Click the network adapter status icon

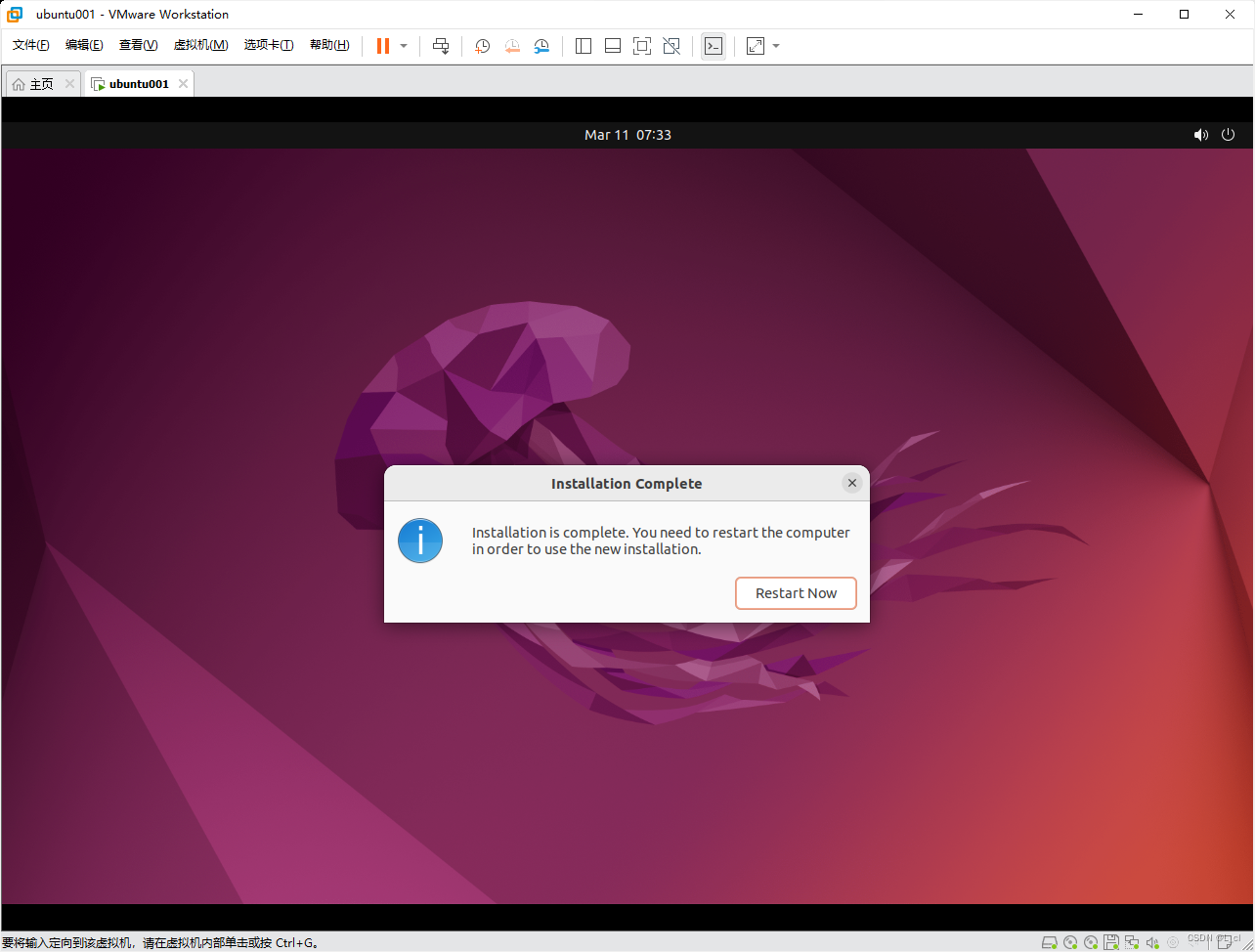point(1132,942)
